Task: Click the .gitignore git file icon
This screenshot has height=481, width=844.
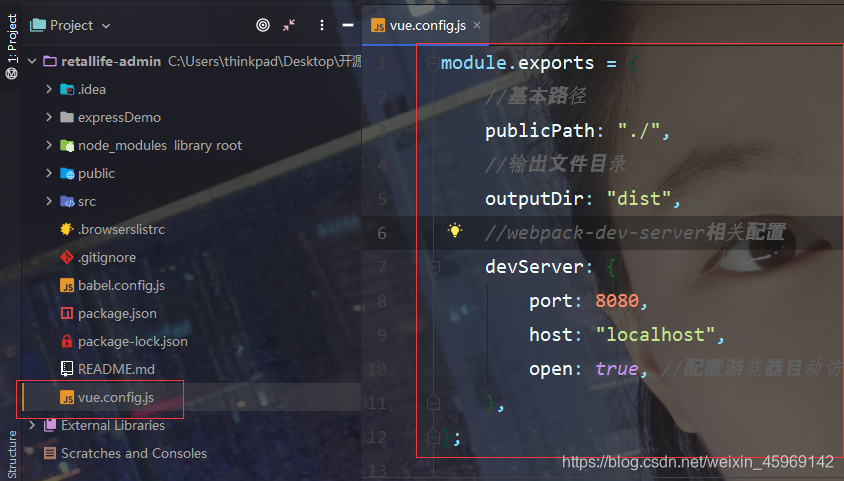Action: (67, 257)
